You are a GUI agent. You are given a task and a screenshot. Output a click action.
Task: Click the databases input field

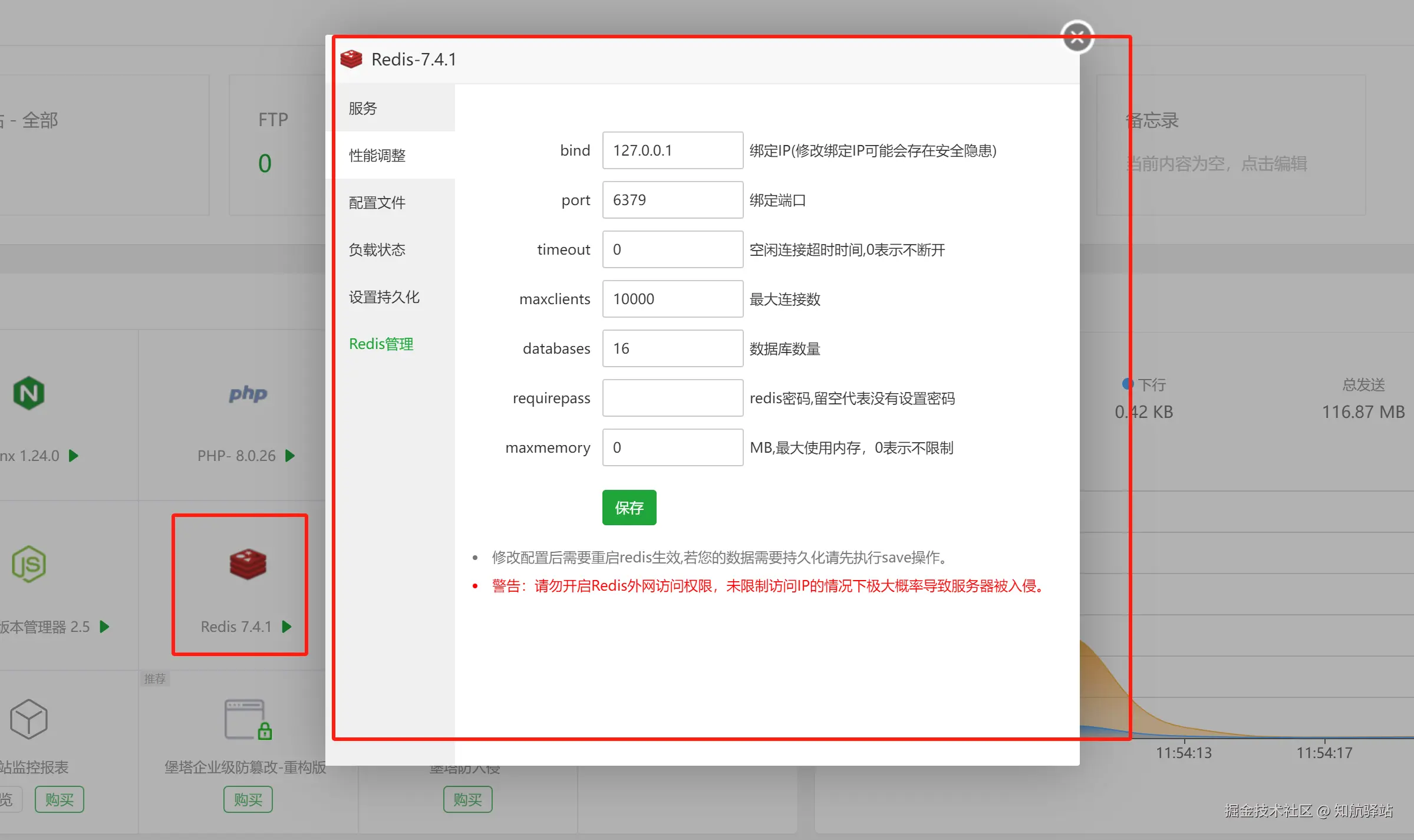[x=673, y=348]
